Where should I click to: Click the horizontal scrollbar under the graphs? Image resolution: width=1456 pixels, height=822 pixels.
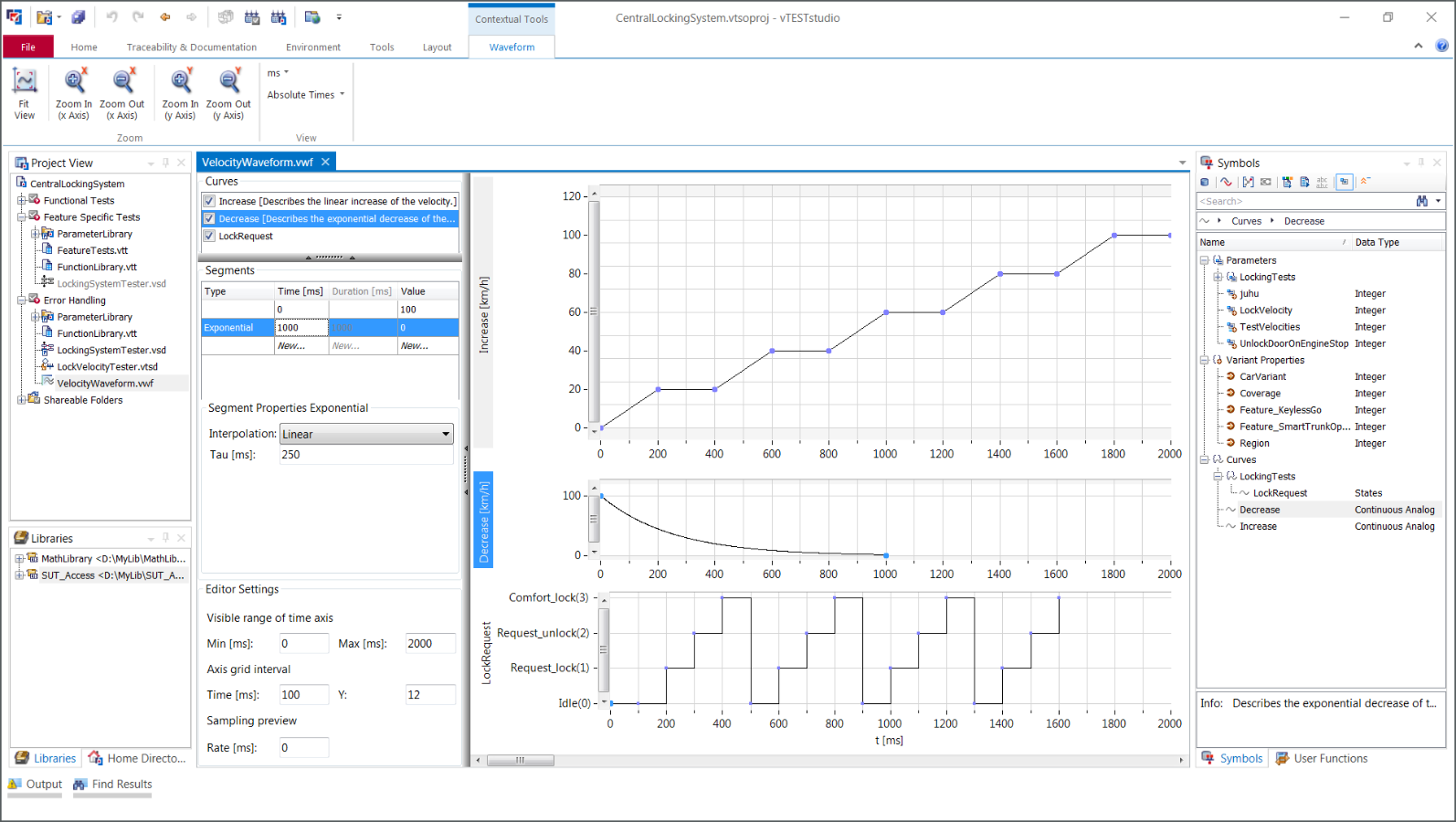521,760
